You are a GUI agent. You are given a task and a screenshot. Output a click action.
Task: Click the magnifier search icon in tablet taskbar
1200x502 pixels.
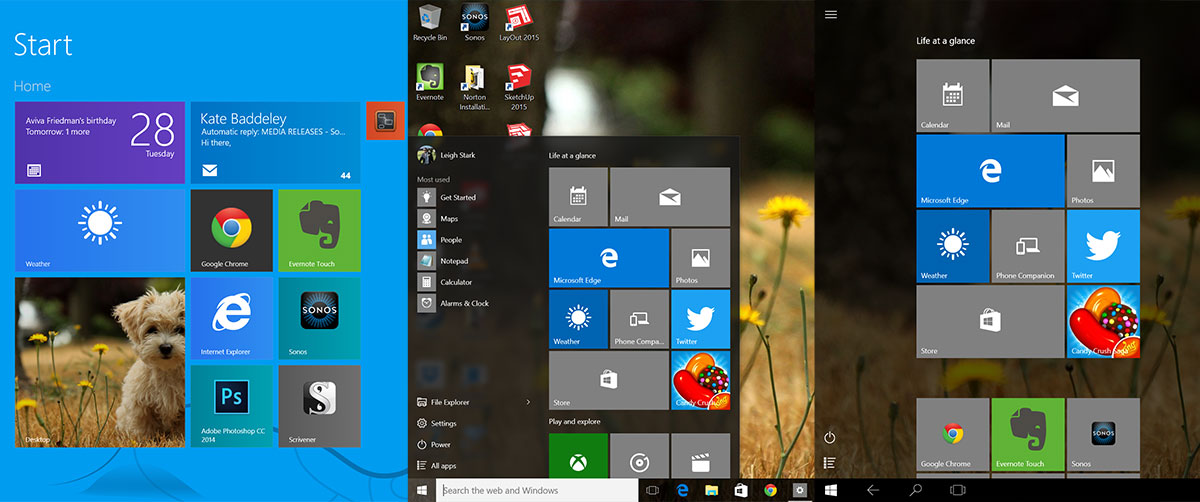pos(915,490)
